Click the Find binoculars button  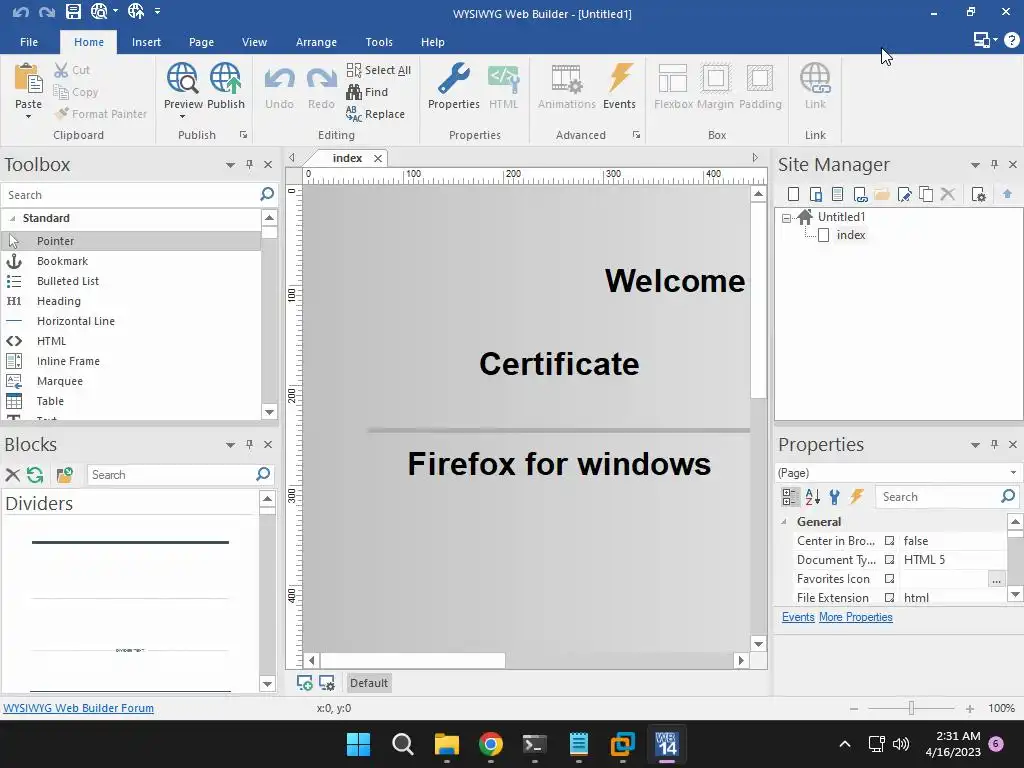367,92
